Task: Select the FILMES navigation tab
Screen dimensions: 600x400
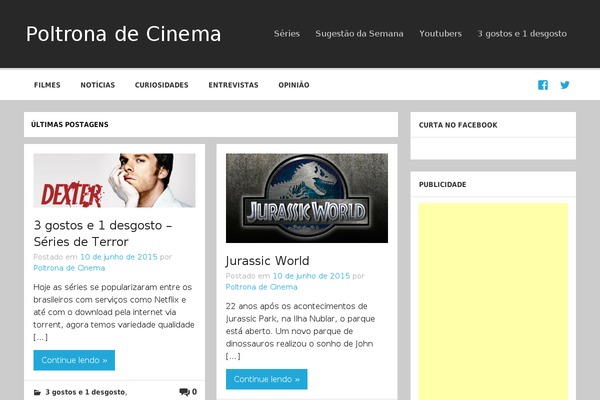Action: coord(47,85)
